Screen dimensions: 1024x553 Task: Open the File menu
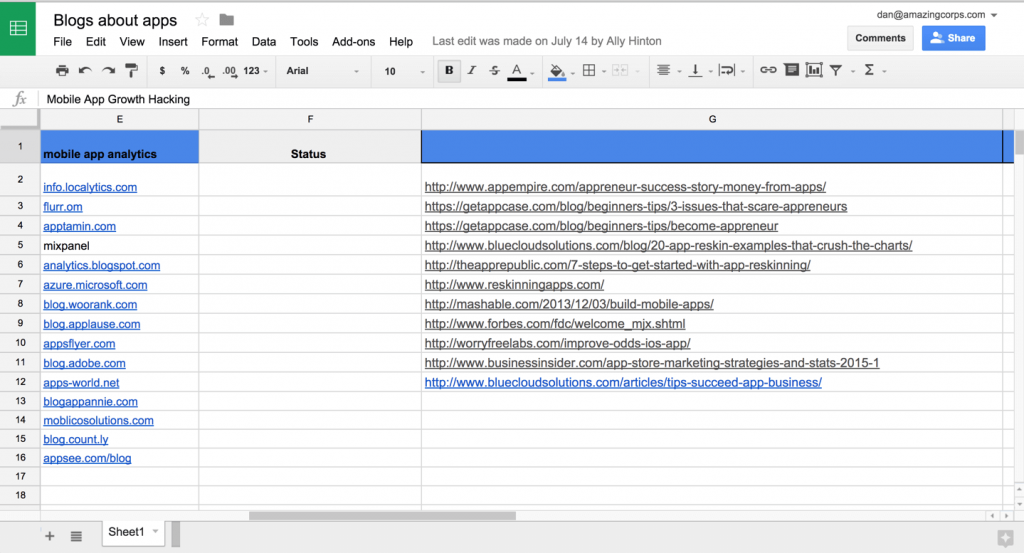62,42
